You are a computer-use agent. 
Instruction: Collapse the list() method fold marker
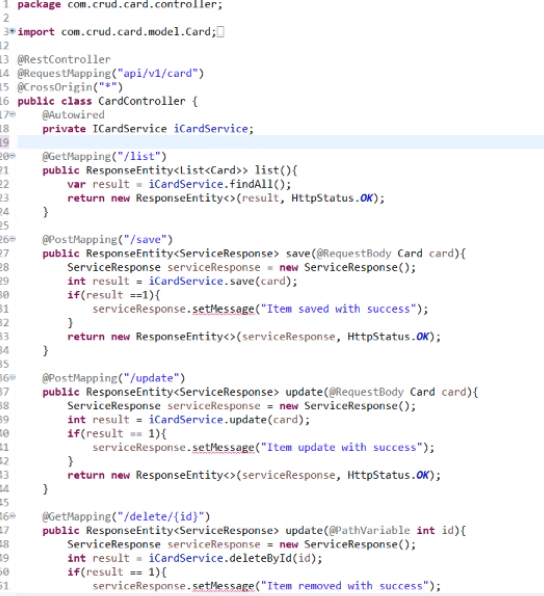click(13, 155)
